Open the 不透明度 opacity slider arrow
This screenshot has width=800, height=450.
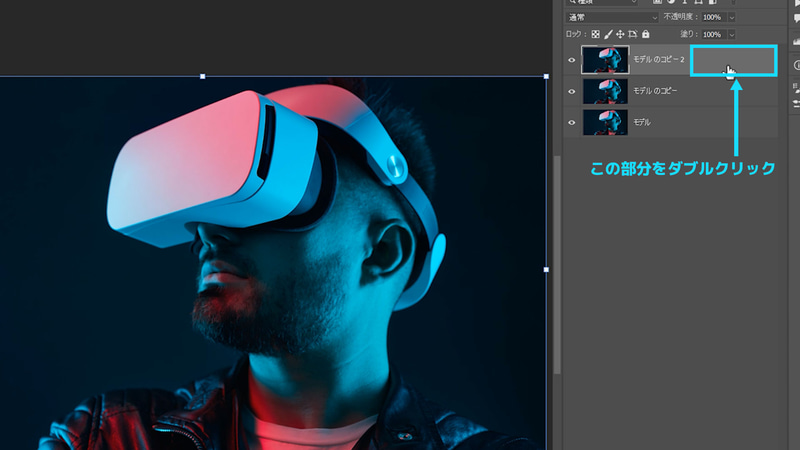click(732, 17)
